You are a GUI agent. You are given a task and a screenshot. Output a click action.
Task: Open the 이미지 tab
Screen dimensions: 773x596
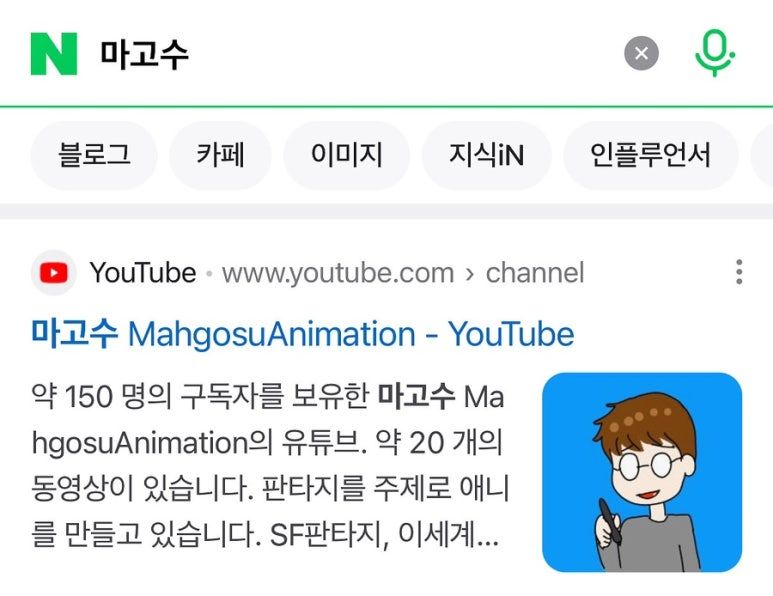pyautogui.click(x=347, y=155)
